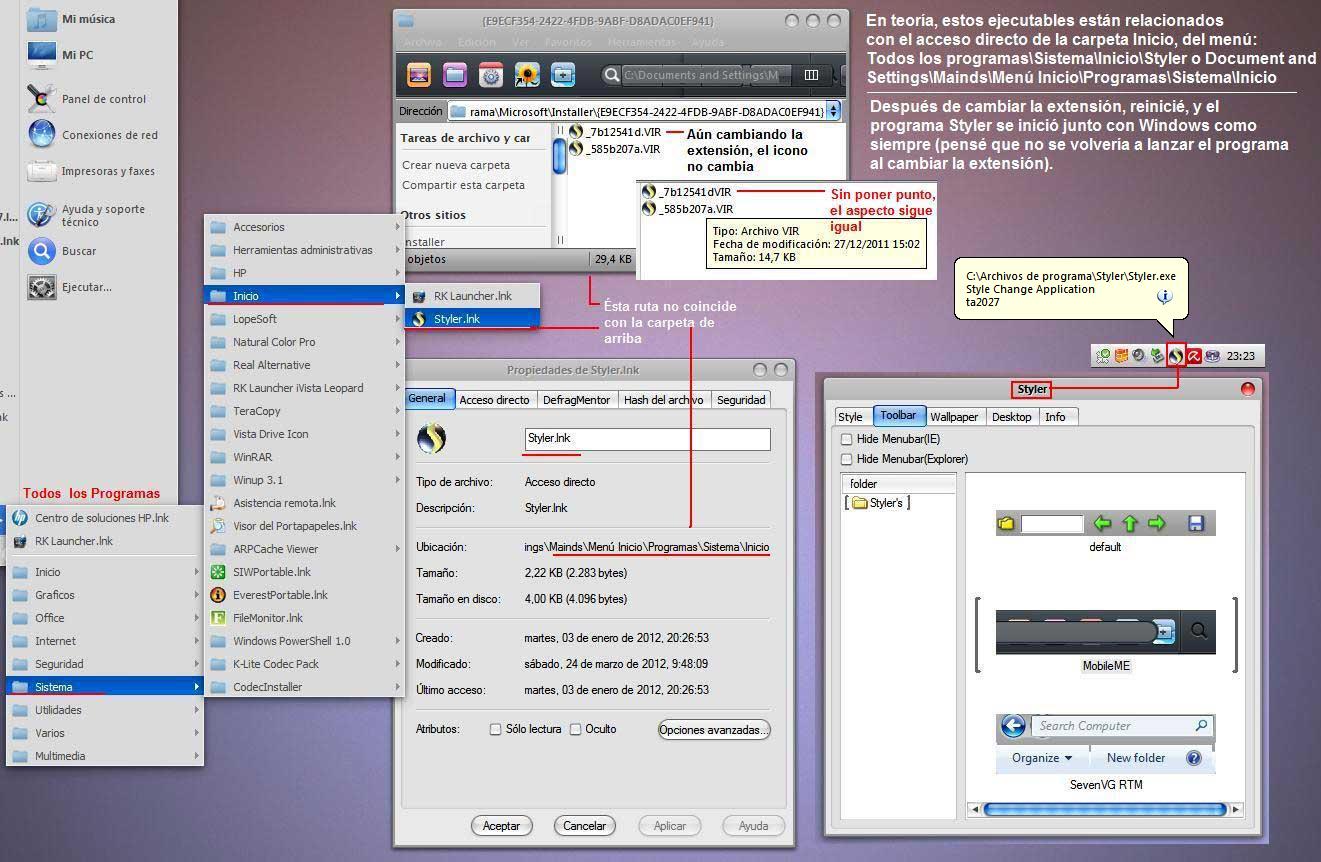Viewport: 1321px width, 862px height.
Task: Click the gear calendar toolbar icon
Action: coord(490,75)
